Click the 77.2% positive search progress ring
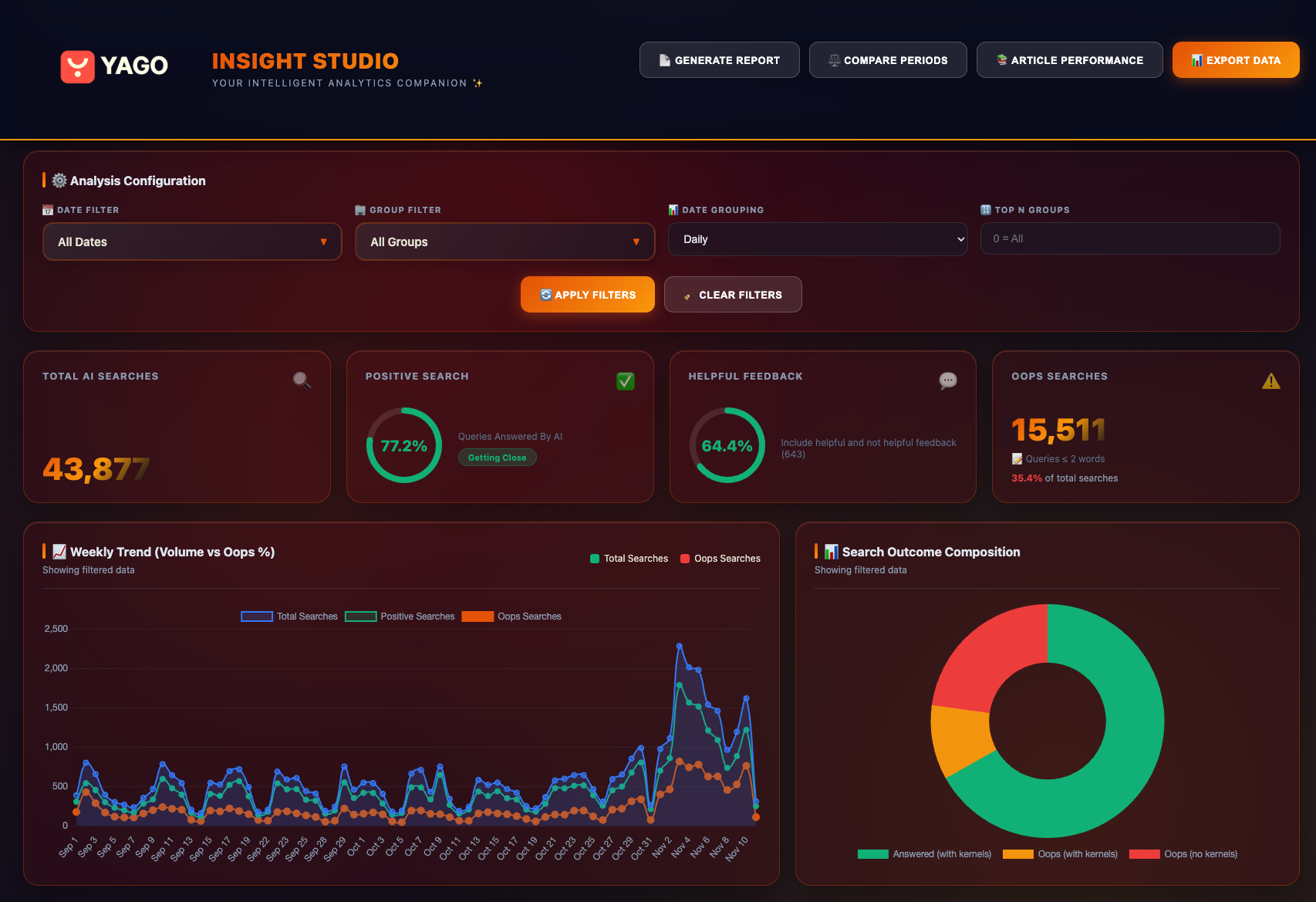The image size is (1316, 902). [x=403, y=445]
